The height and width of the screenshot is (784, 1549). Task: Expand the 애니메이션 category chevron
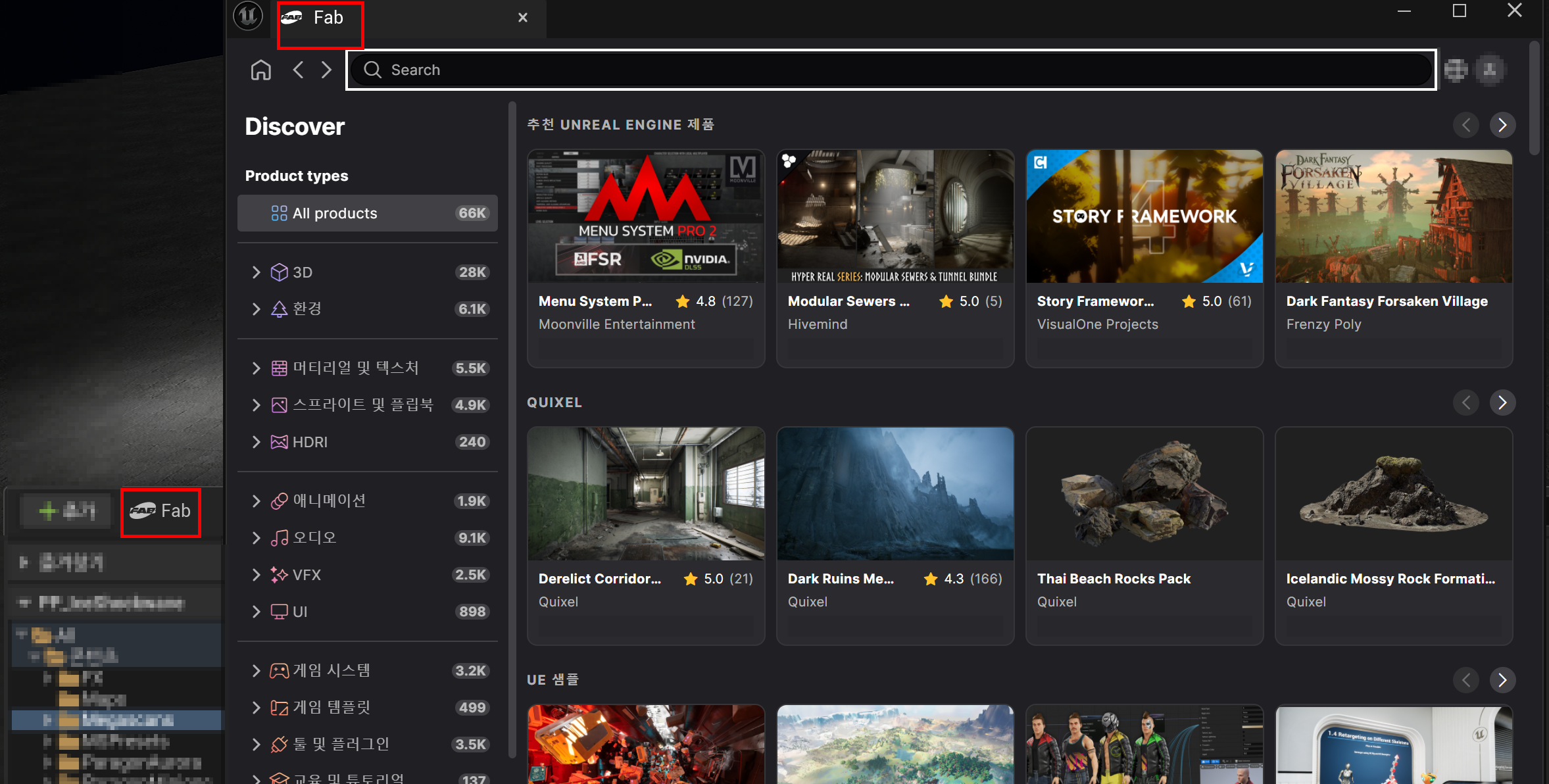(256, 501)
